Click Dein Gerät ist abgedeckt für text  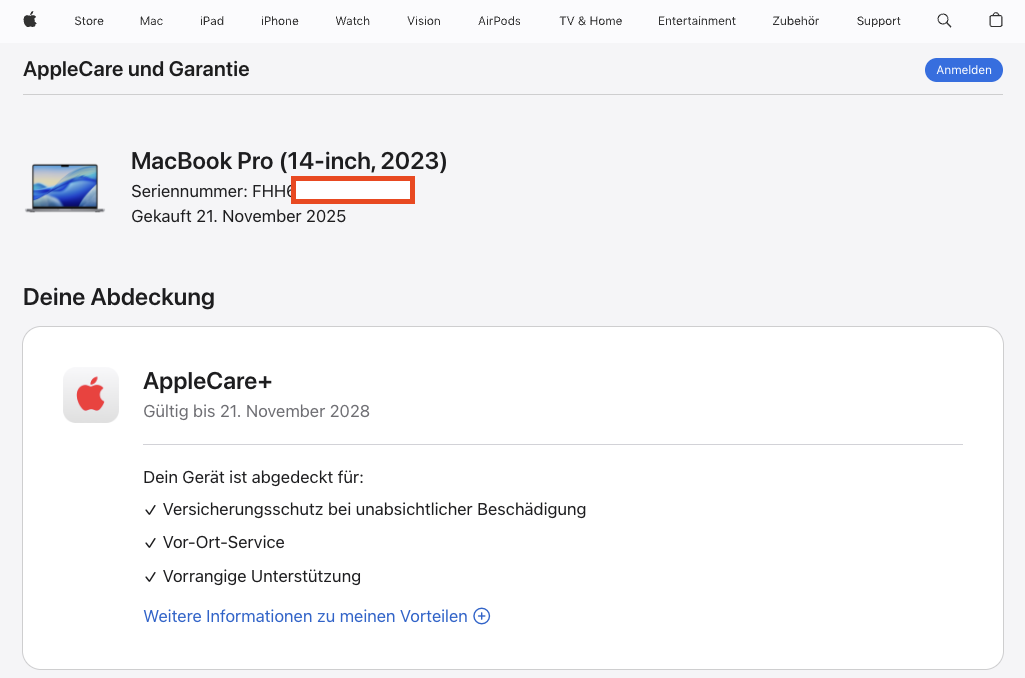[x=254, y=477]
